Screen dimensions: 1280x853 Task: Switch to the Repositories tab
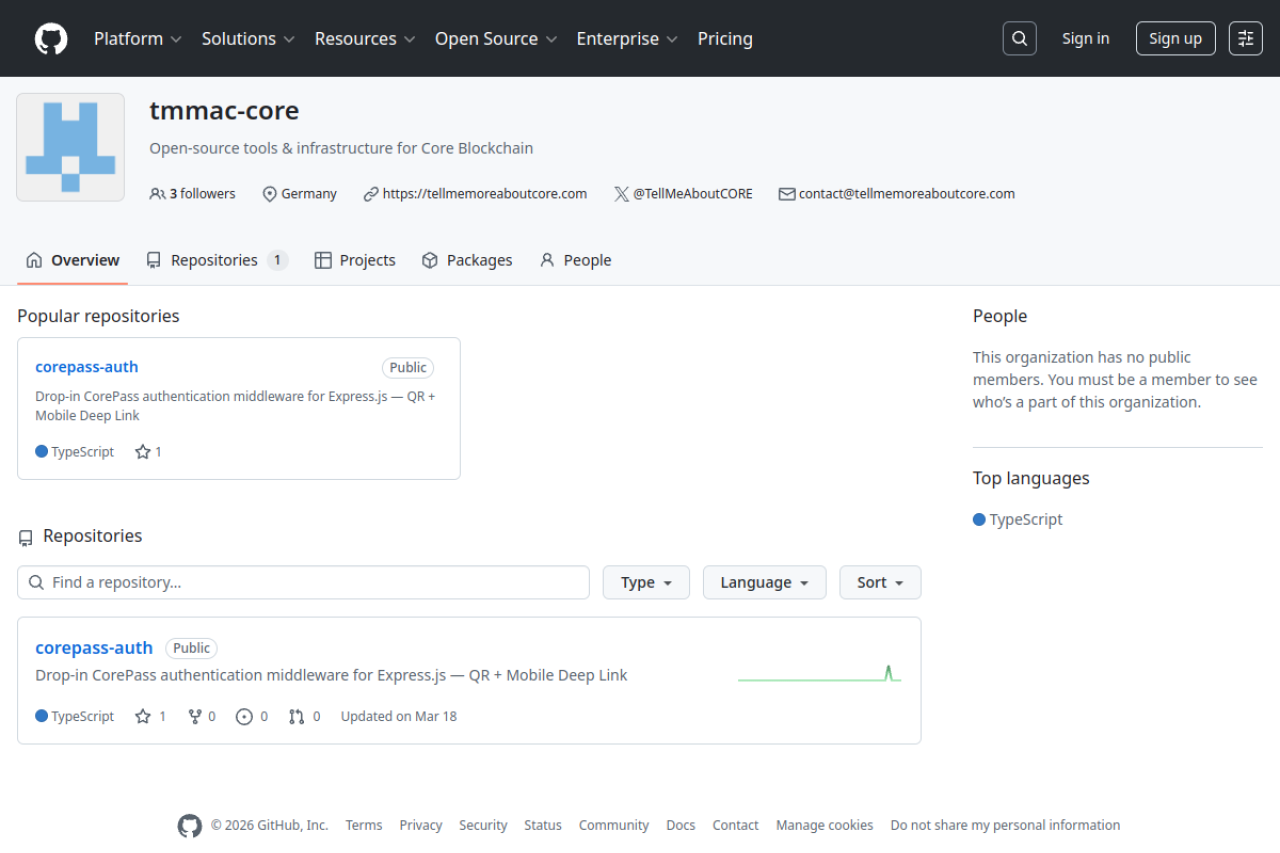pos(216,260)
